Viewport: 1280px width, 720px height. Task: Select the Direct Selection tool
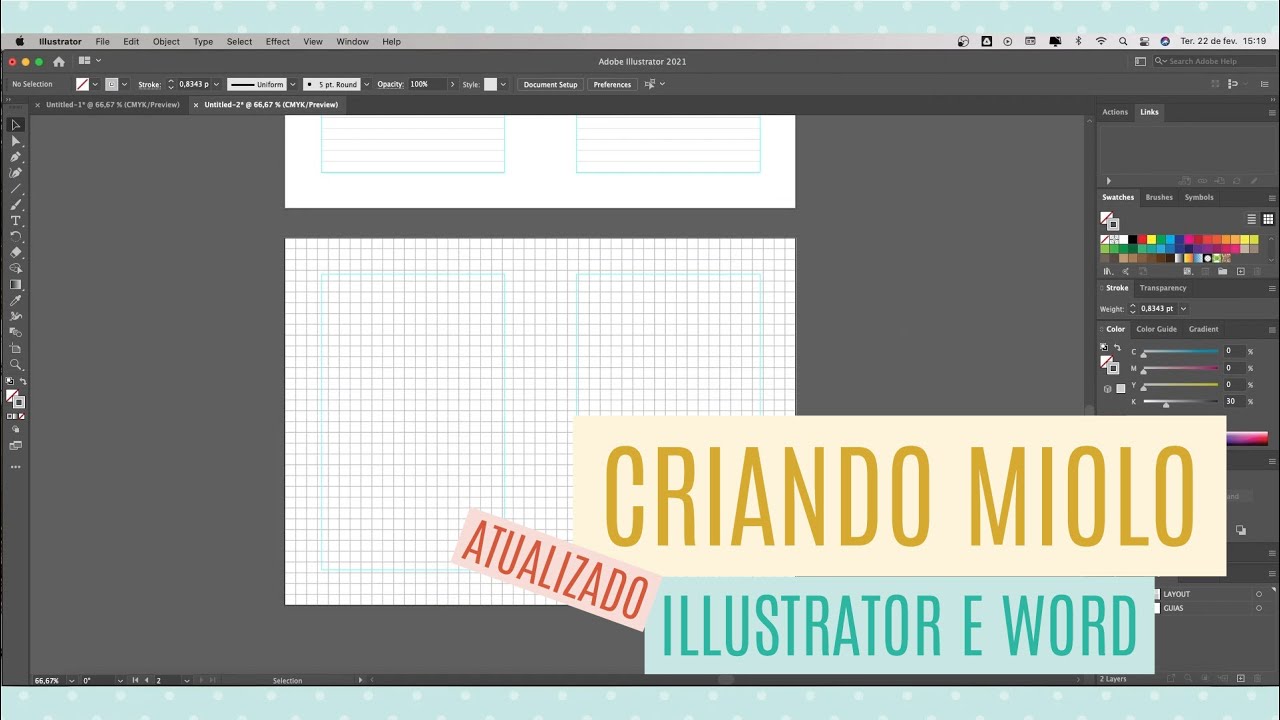click(x=16, y=141)
